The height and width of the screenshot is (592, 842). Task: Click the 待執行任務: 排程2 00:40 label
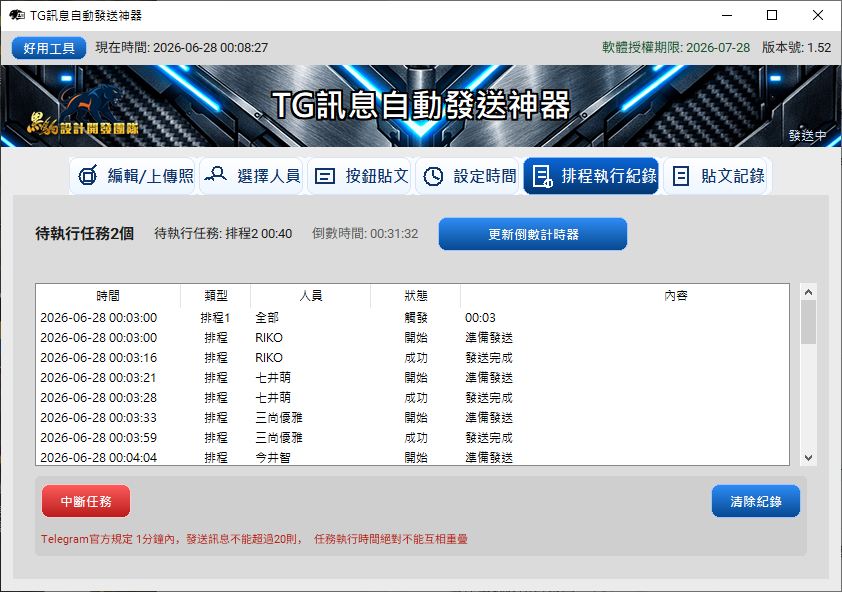click(223, 234)
